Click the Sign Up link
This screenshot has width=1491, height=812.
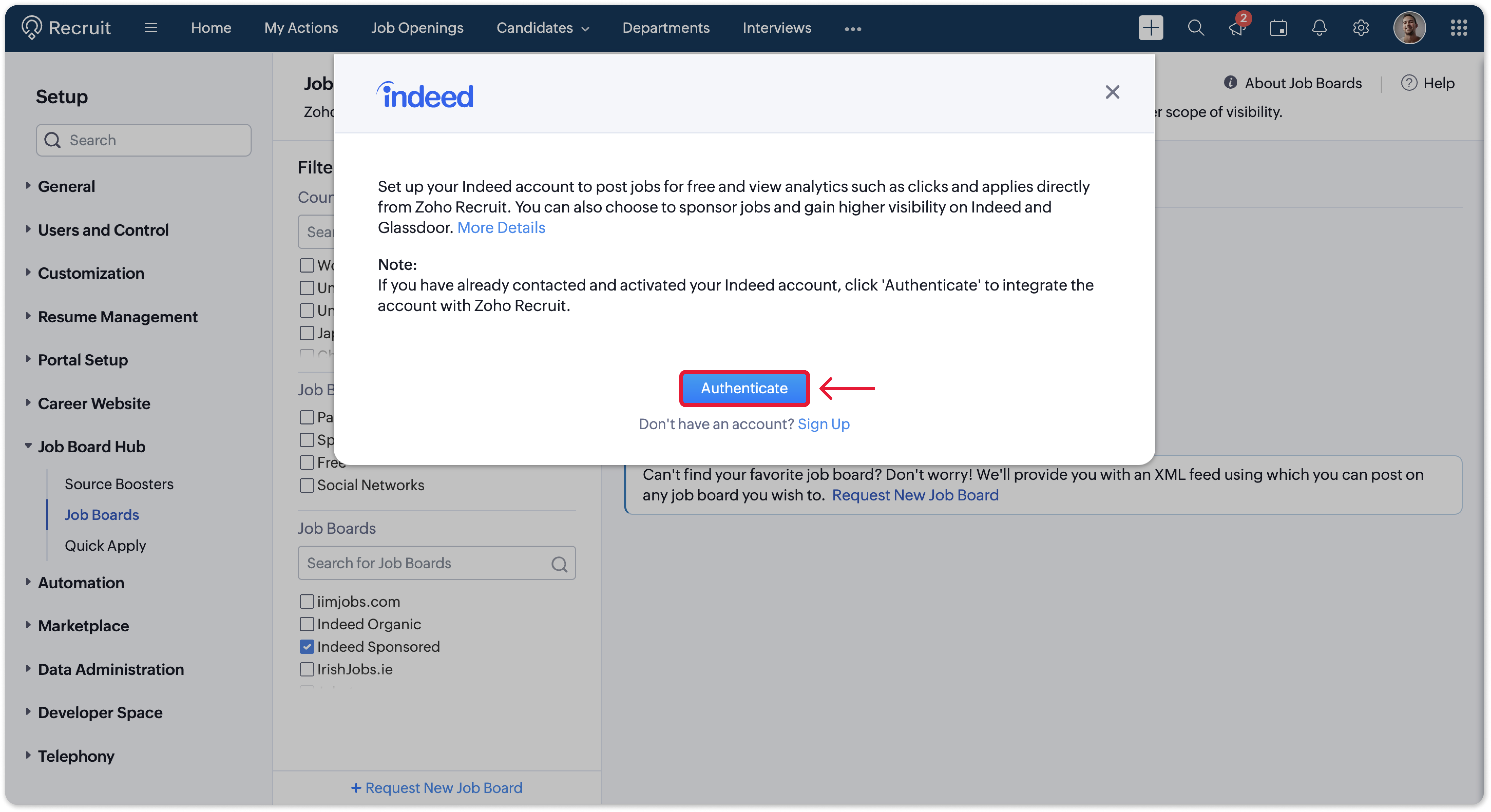(x=823, y=424)
